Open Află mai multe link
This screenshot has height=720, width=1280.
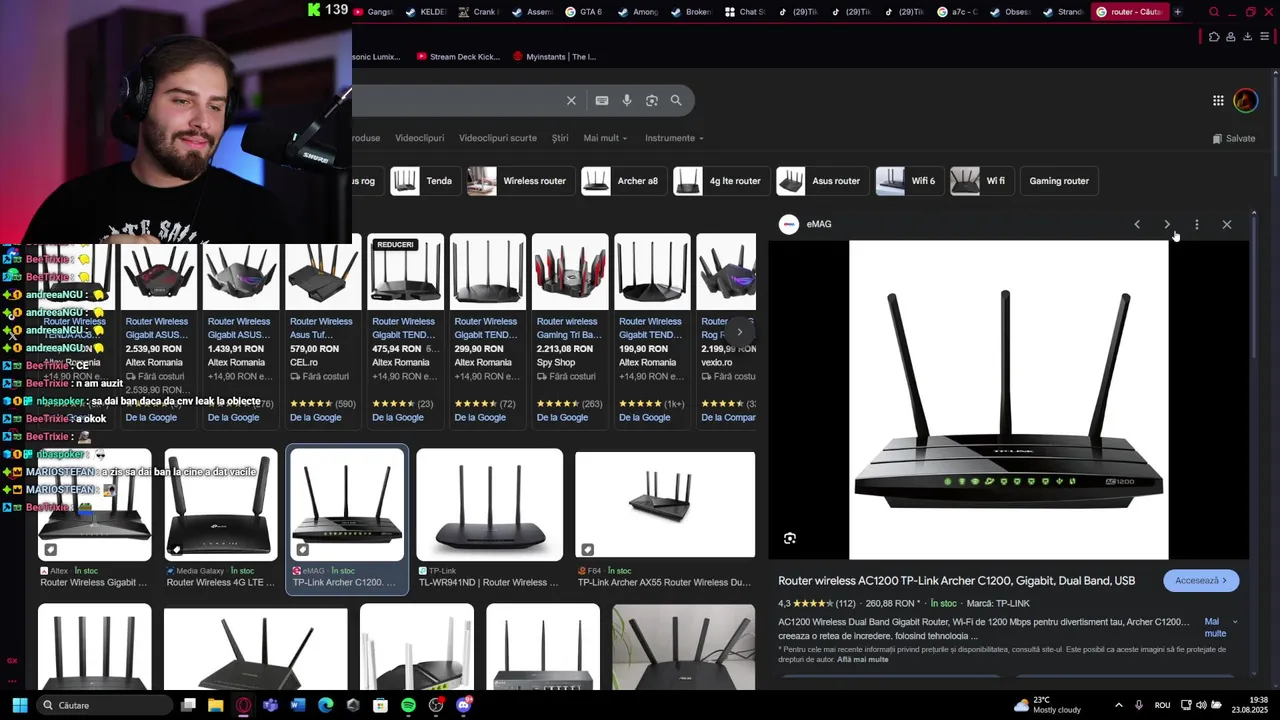863,660
